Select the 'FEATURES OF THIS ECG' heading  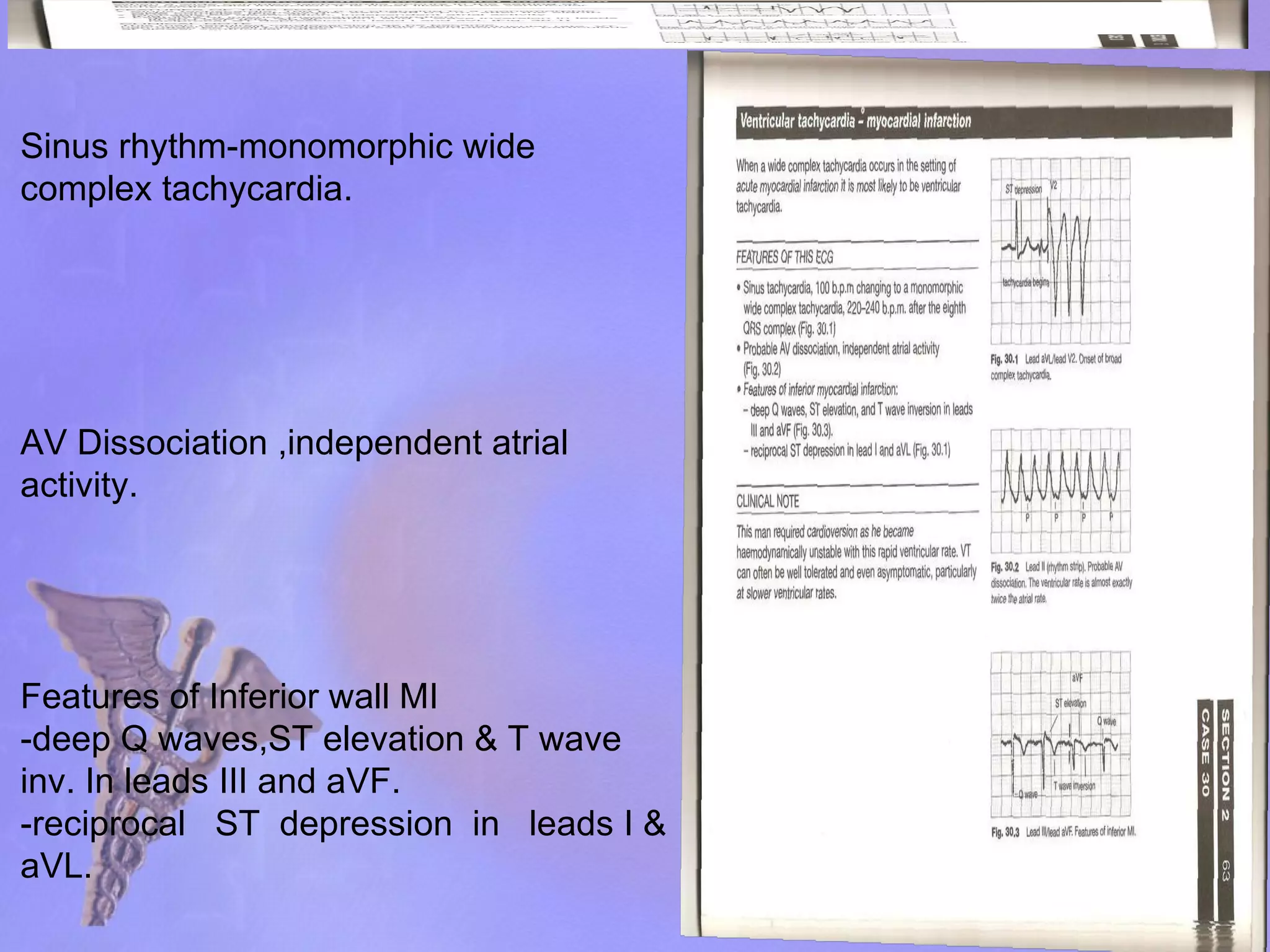point(784,257)
